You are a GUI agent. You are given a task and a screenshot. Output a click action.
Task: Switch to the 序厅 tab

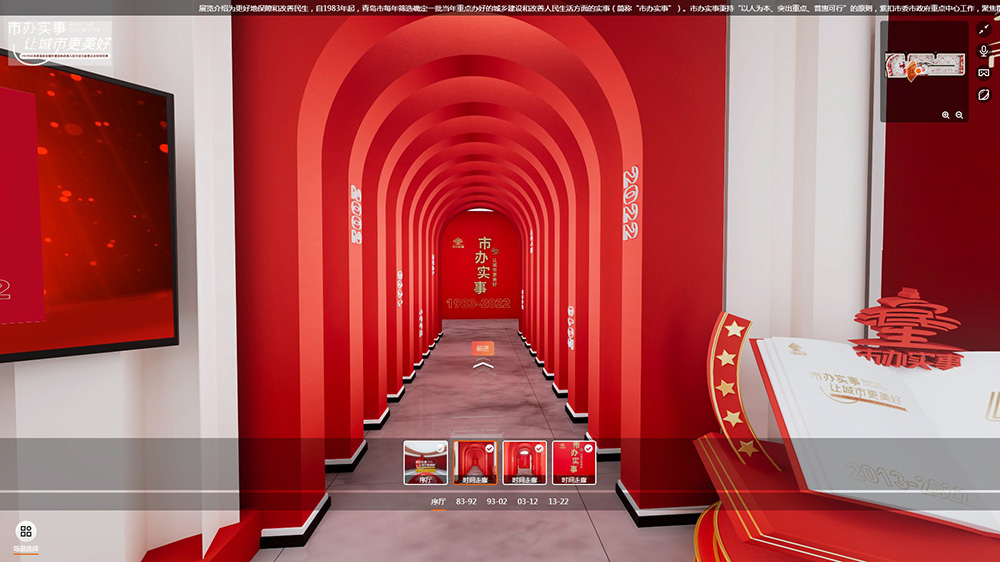pyautogui.click(x=438, y=501)
